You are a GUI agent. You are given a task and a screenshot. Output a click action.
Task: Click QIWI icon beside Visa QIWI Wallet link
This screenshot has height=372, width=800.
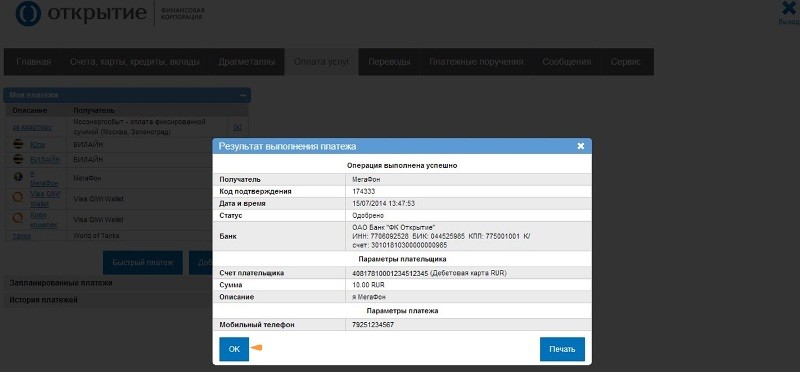[18, 197]
